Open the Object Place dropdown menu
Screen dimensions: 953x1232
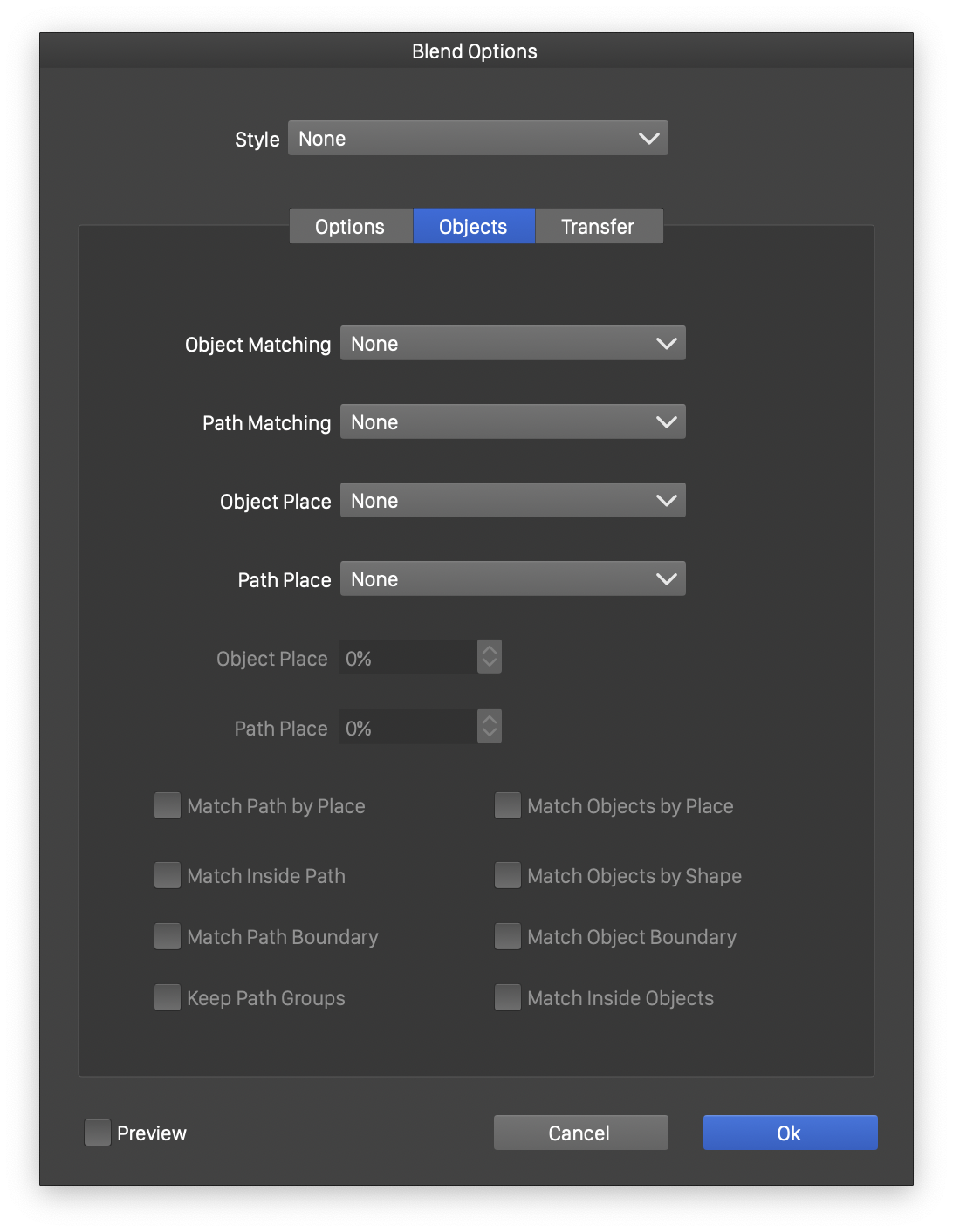pos(512,501)
